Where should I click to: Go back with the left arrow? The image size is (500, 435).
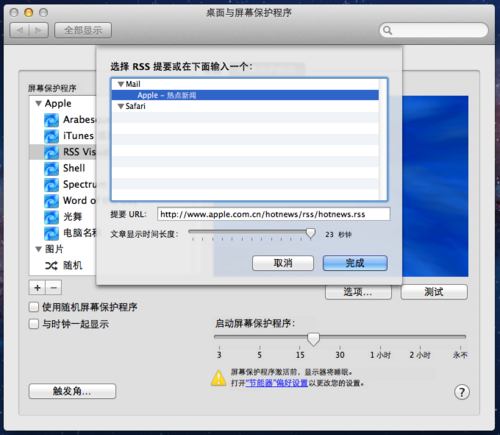point(20,30)
